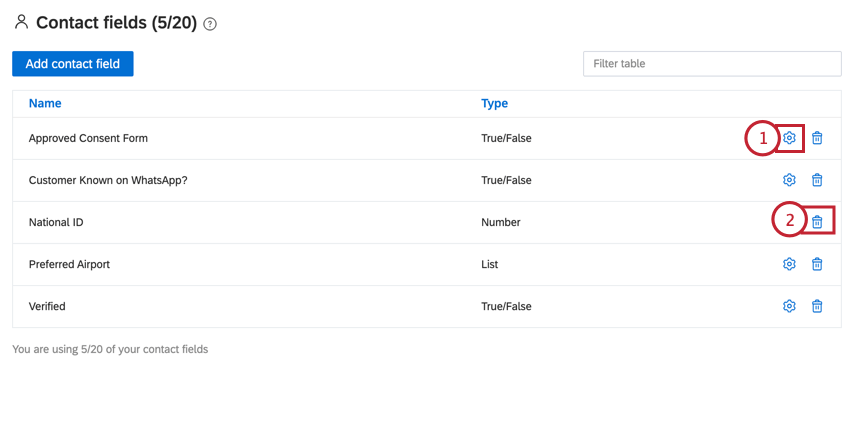Delete the Verified contact field
The image size is (850, 425).
[x=817, y=306]
